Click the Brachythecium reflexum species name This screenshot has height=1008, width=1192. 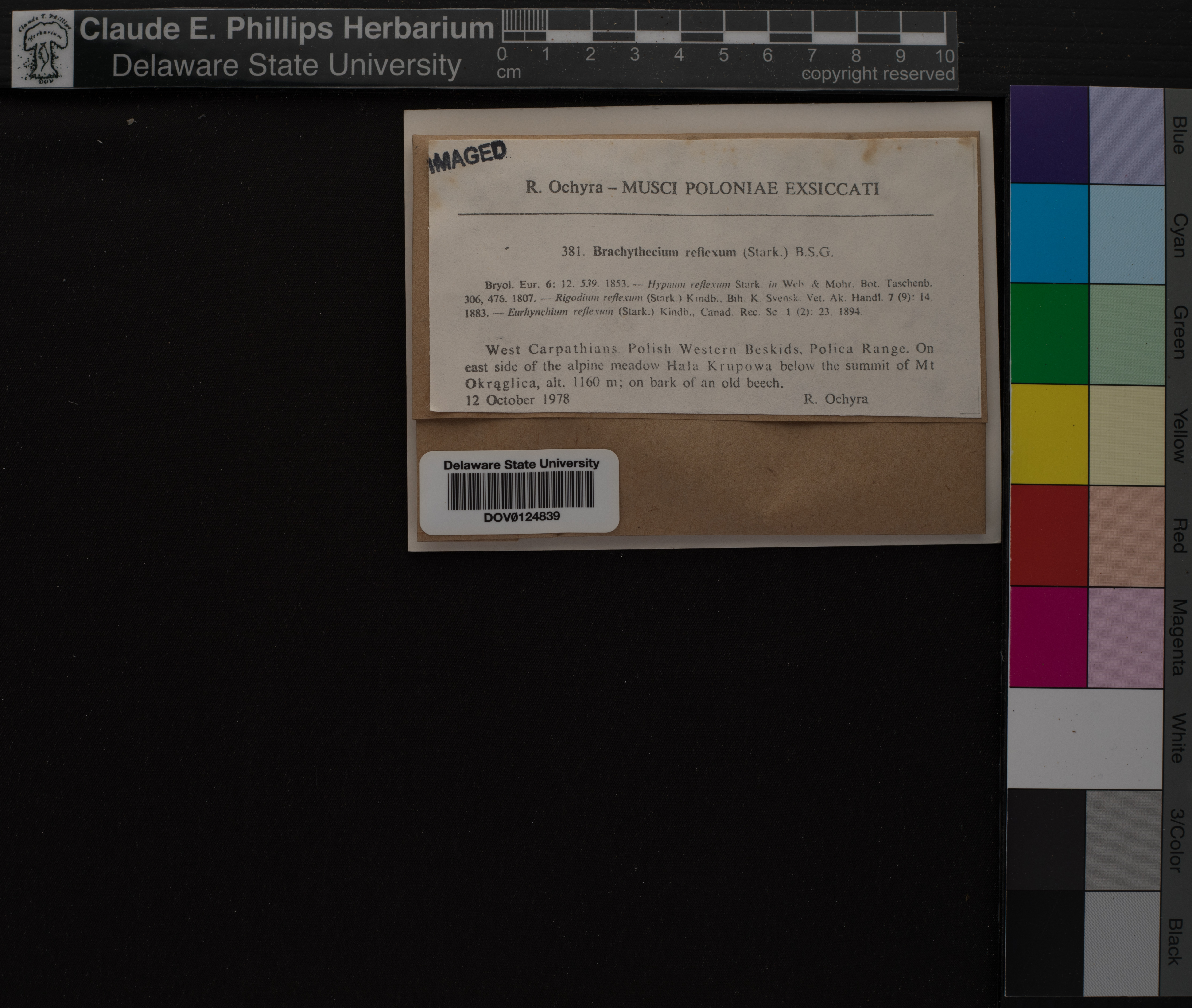pos(664,252)
